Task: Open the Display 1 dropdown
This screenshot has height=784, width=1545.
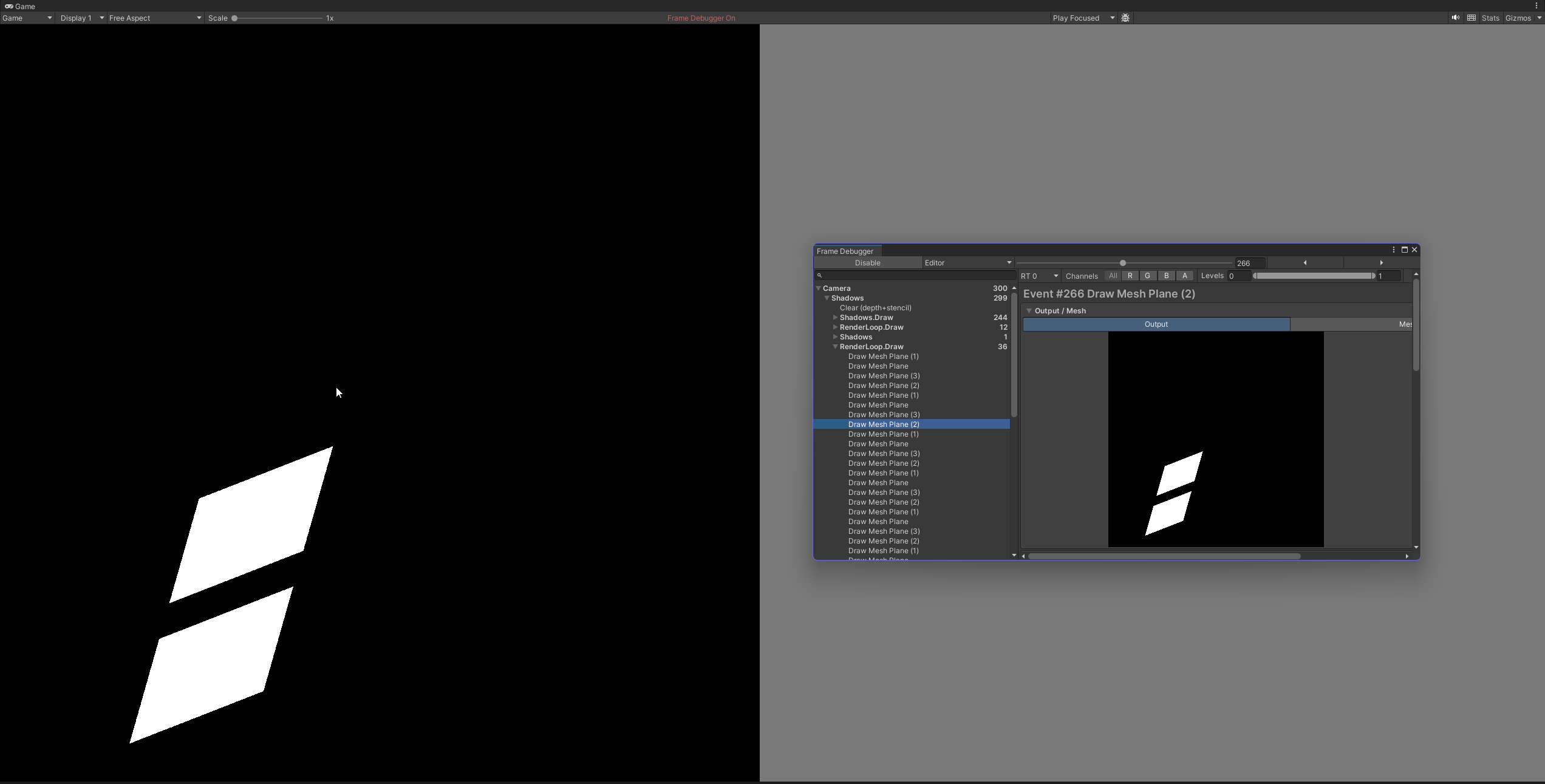Action: pyautogui.click(x=82, y=18)
